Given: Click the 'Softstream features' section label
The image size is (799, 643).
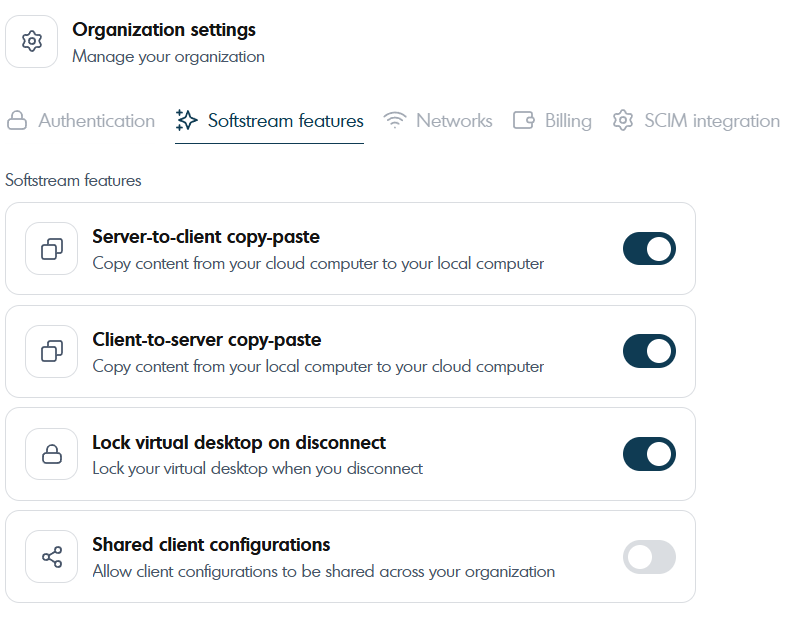Looking at the screenshot, I should (x=73, y=180).
